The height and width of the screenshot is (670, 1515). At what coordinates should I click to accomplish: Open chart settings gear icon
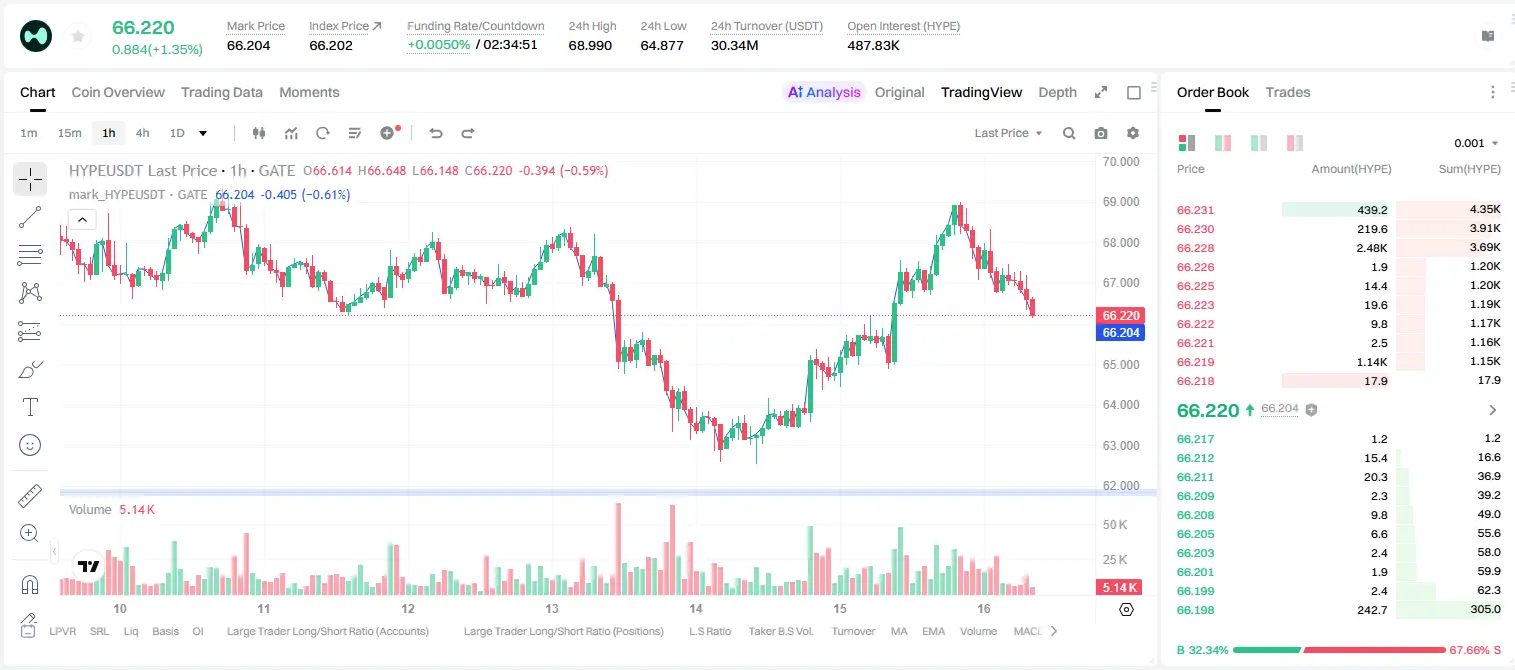1133,133
